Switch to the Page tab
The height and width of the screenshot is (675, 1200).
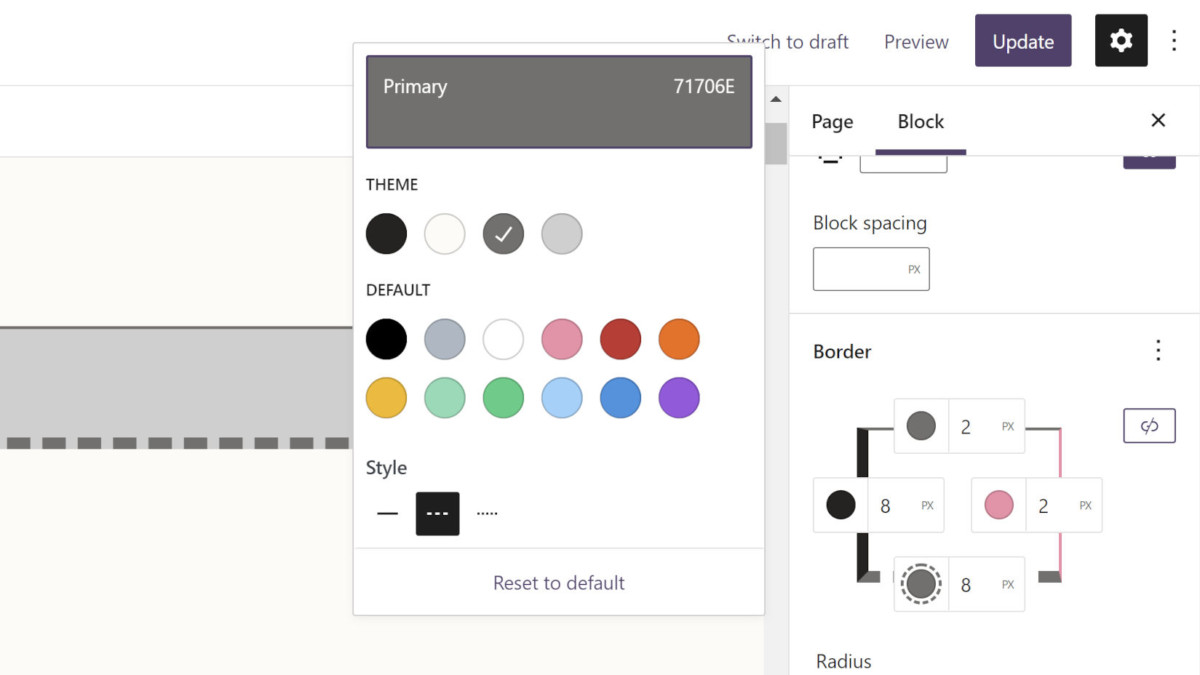[x=831, y=121]
